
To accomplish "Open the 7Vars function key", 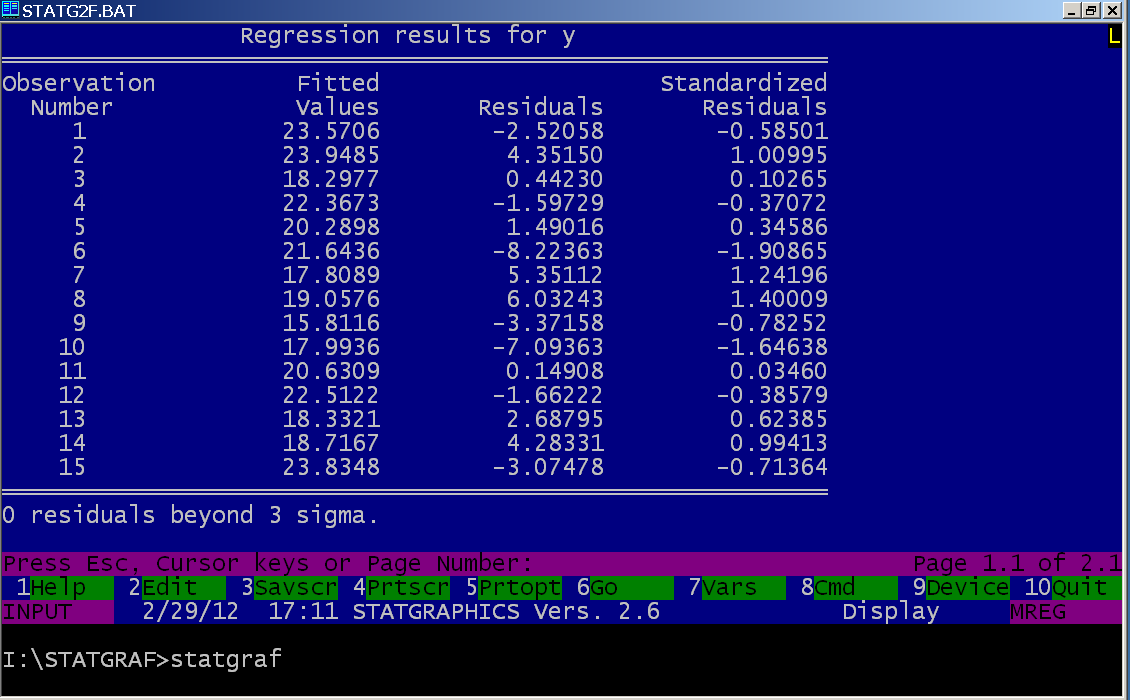I will tap(737, 588).
